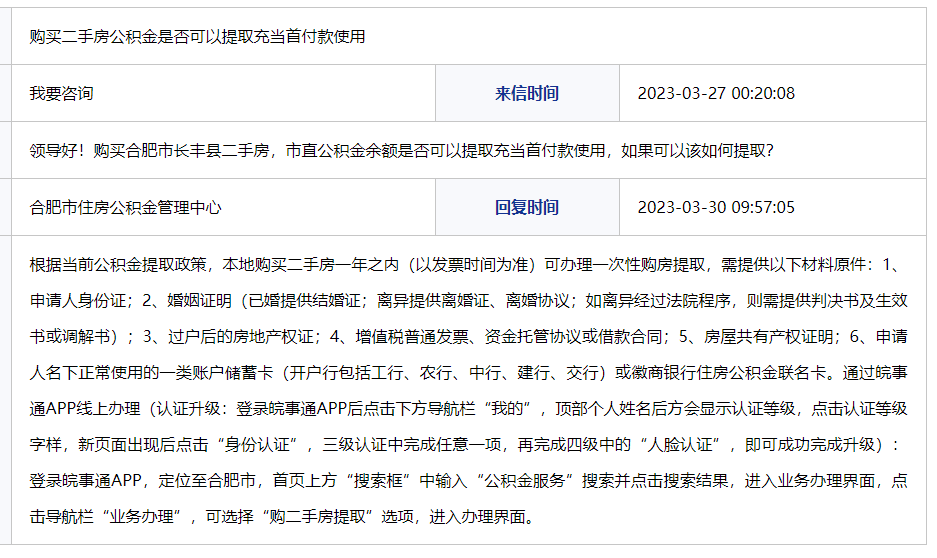937x558 pixels.
Task: Click the reply line starting "人名下正常使用的一类账户储蓄卡"
Action: (x=468, y=373)
